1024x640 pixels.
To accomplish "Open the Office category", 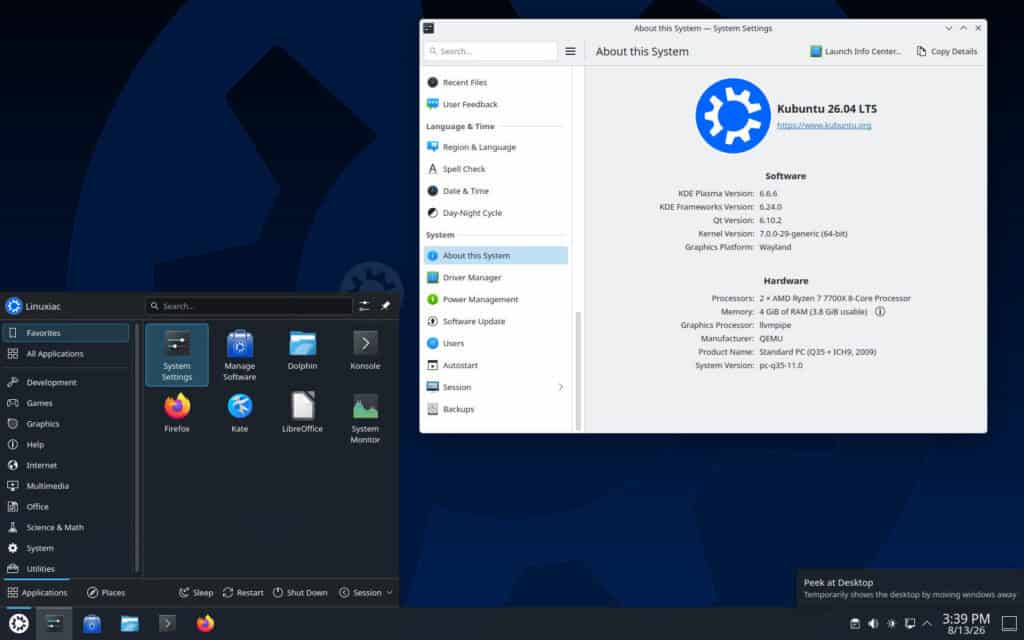I will (66, 507).
